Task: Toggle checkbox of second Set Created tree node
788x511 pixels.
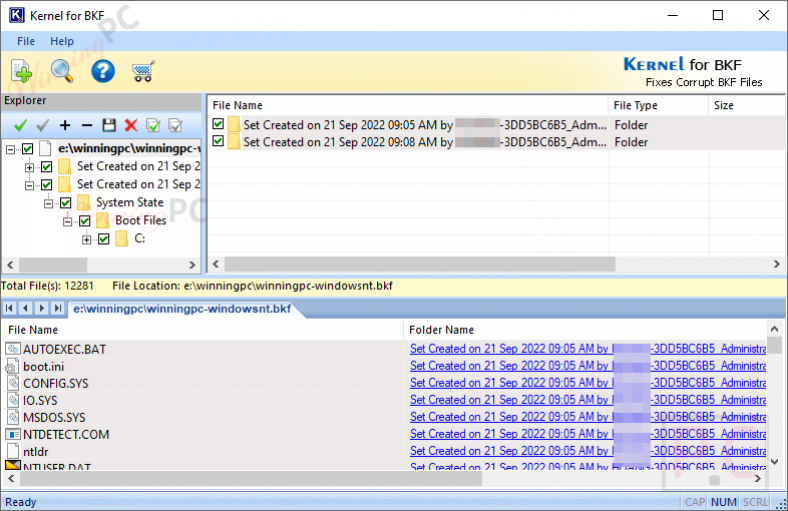Action: (x=47, y=184)
